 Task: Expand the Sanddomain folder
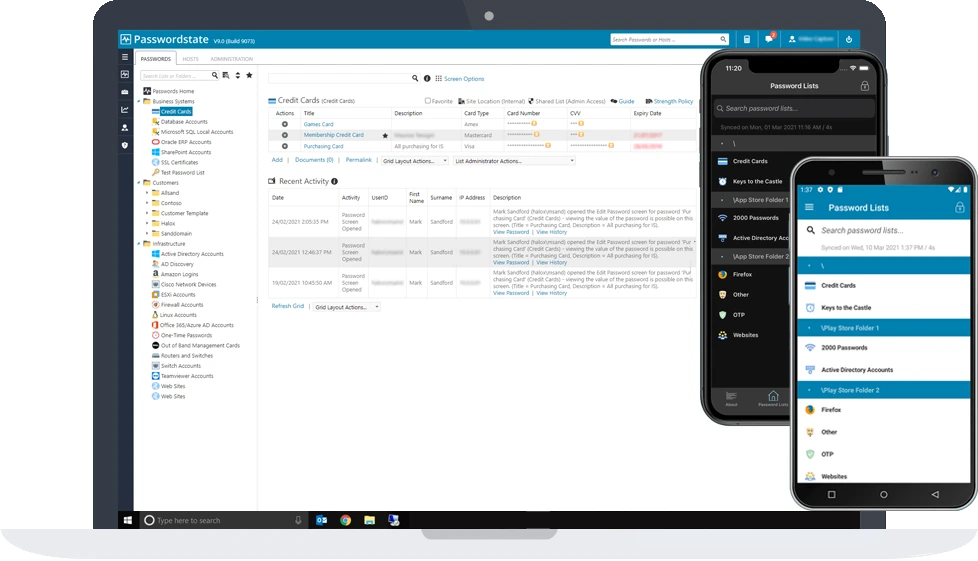pyautogui.click(x=147, y=233)
